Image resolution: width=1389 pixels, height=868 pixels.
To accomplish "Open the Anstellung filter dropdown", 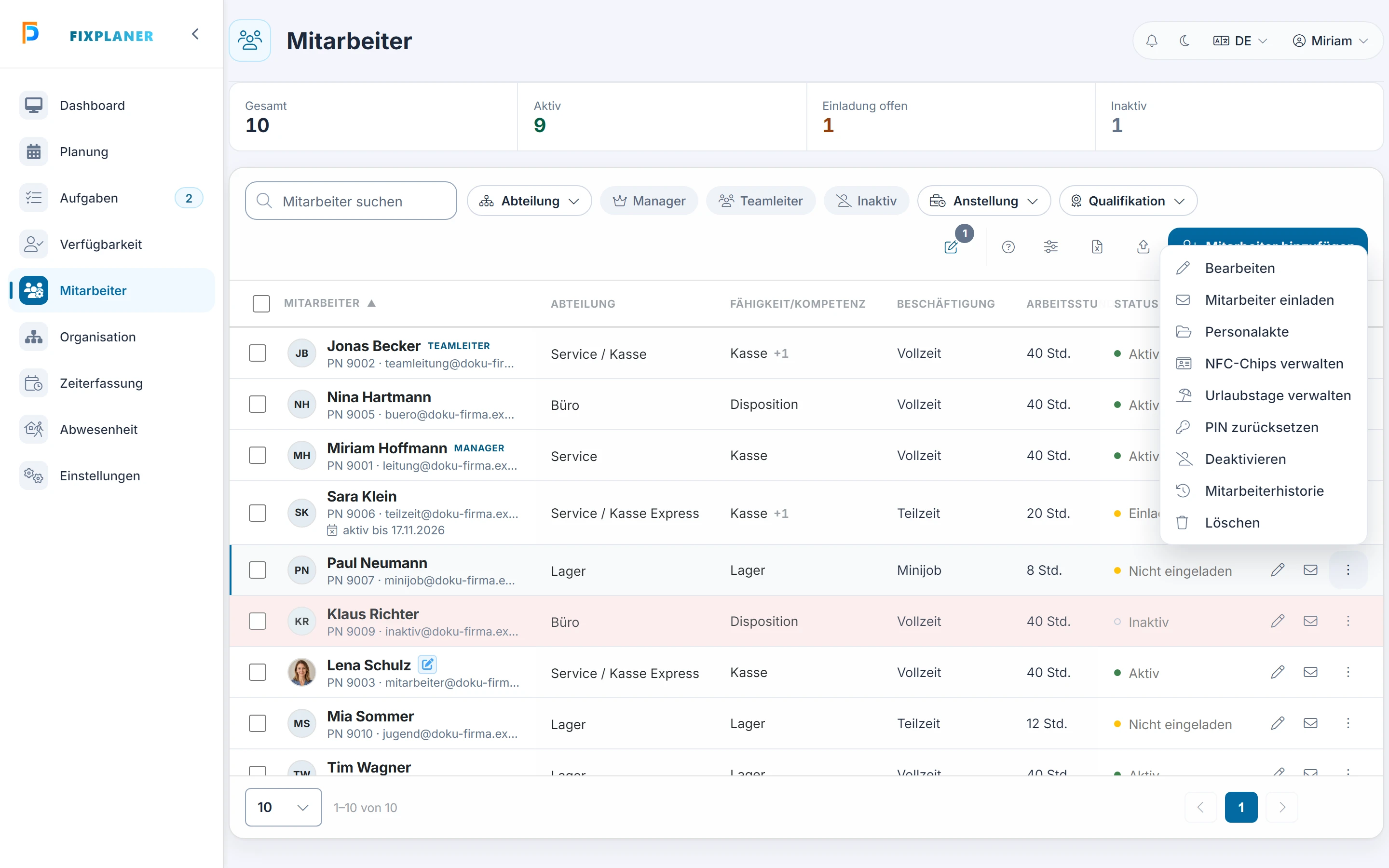I will coord(984,201).
